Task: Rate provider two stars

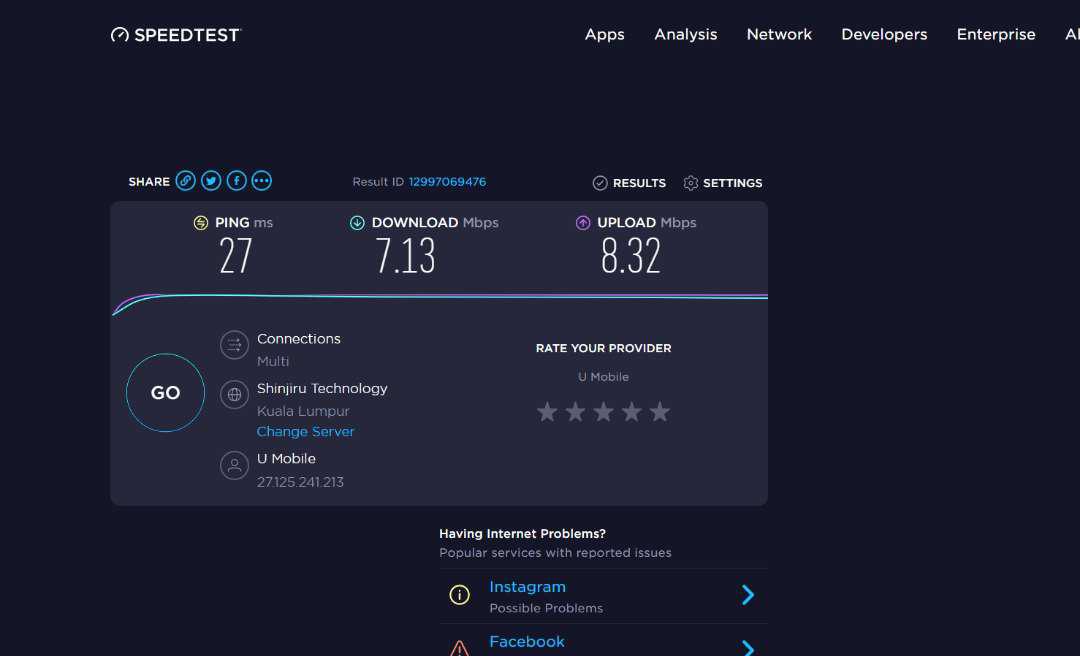Action: coord(575,412)
